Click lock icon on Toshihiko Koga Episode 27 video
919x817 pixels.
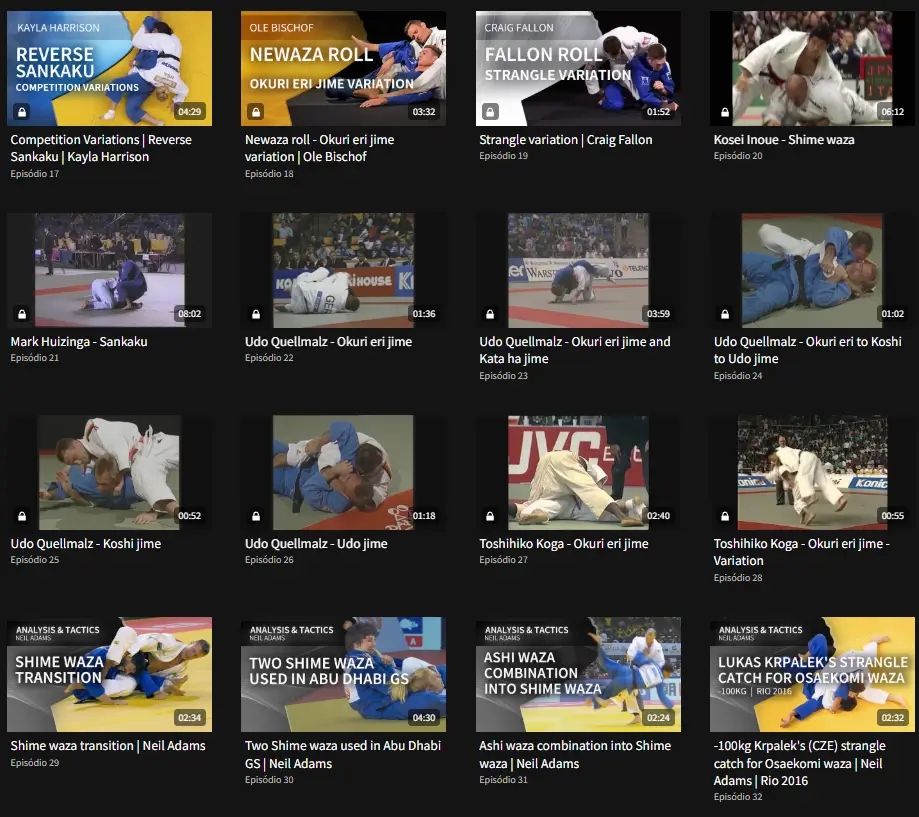click(x=491, y=516)
